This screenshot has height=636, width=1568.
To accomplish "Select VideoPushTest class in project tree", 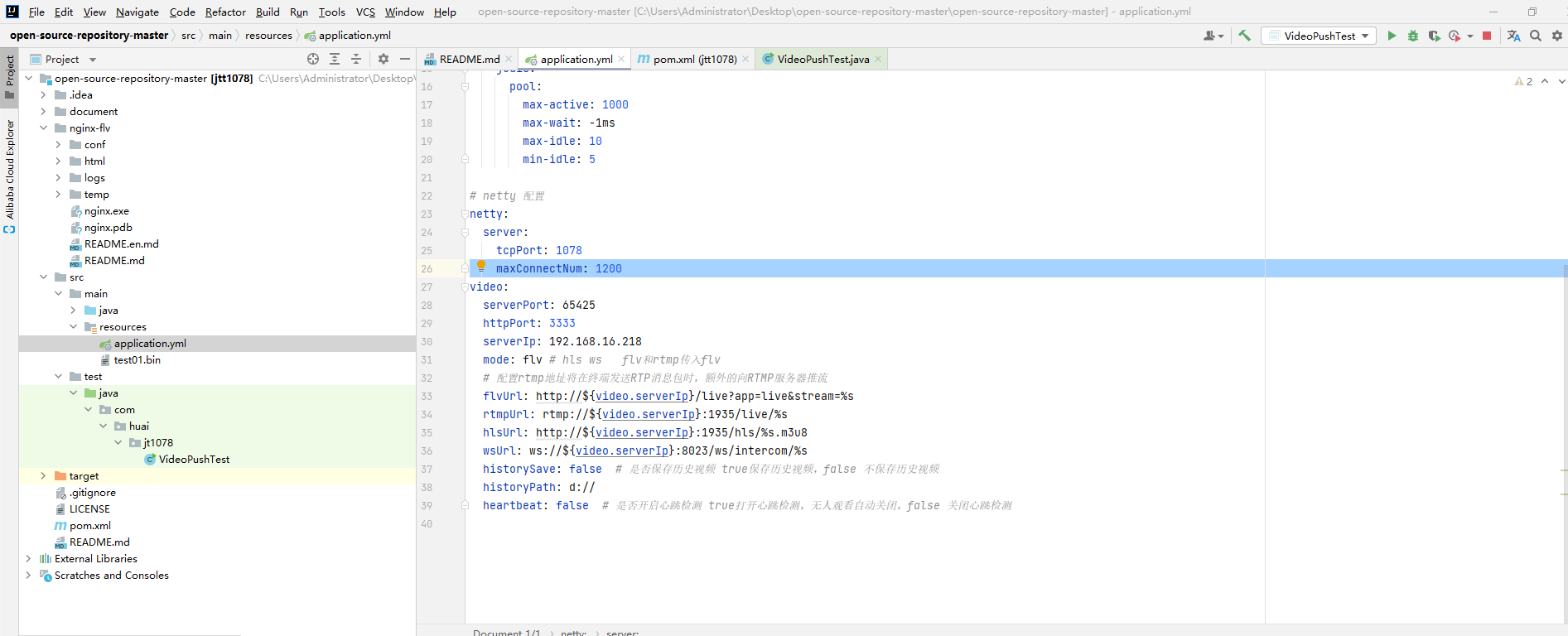I will [x=194, y=460].
